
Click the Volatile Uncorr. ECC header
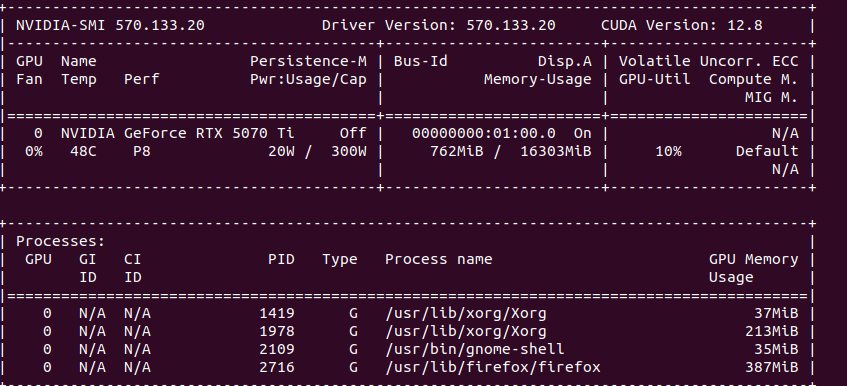point(708,62)
